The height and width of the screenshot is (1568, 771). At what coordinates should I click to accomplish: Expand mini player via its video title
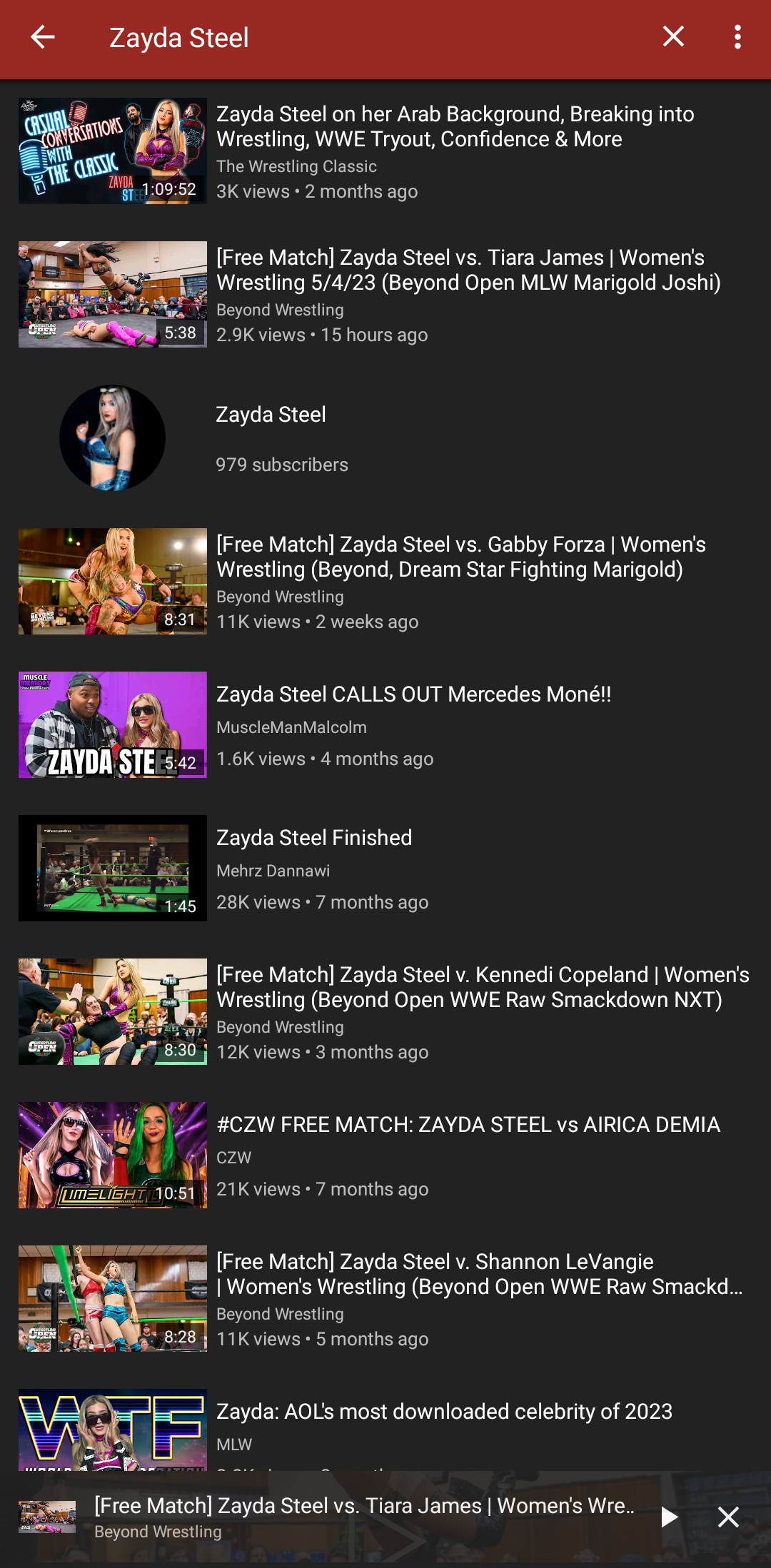click(x=365, y=1505)
